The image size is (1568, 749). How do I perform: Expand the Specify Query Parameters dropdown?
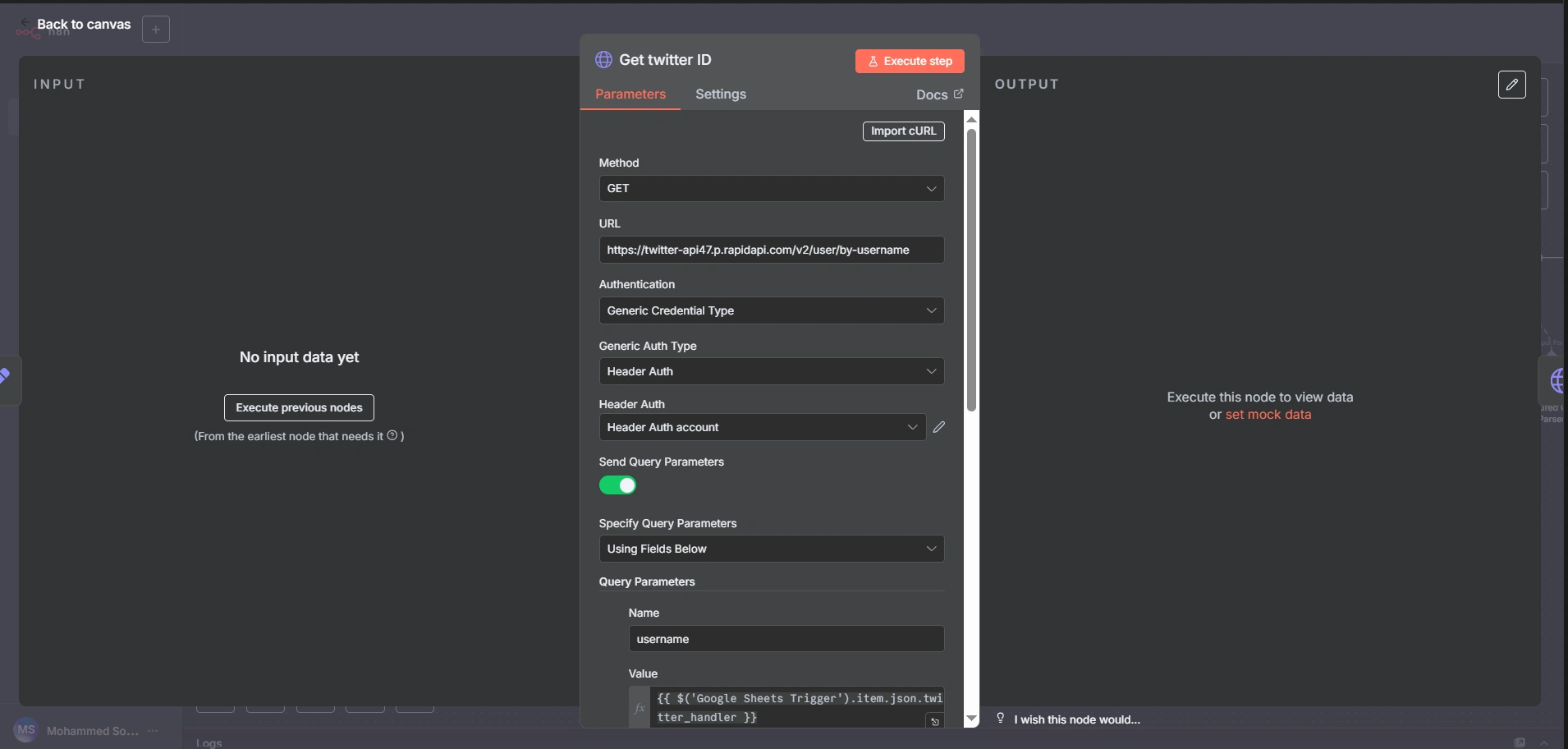coord(771,549)
